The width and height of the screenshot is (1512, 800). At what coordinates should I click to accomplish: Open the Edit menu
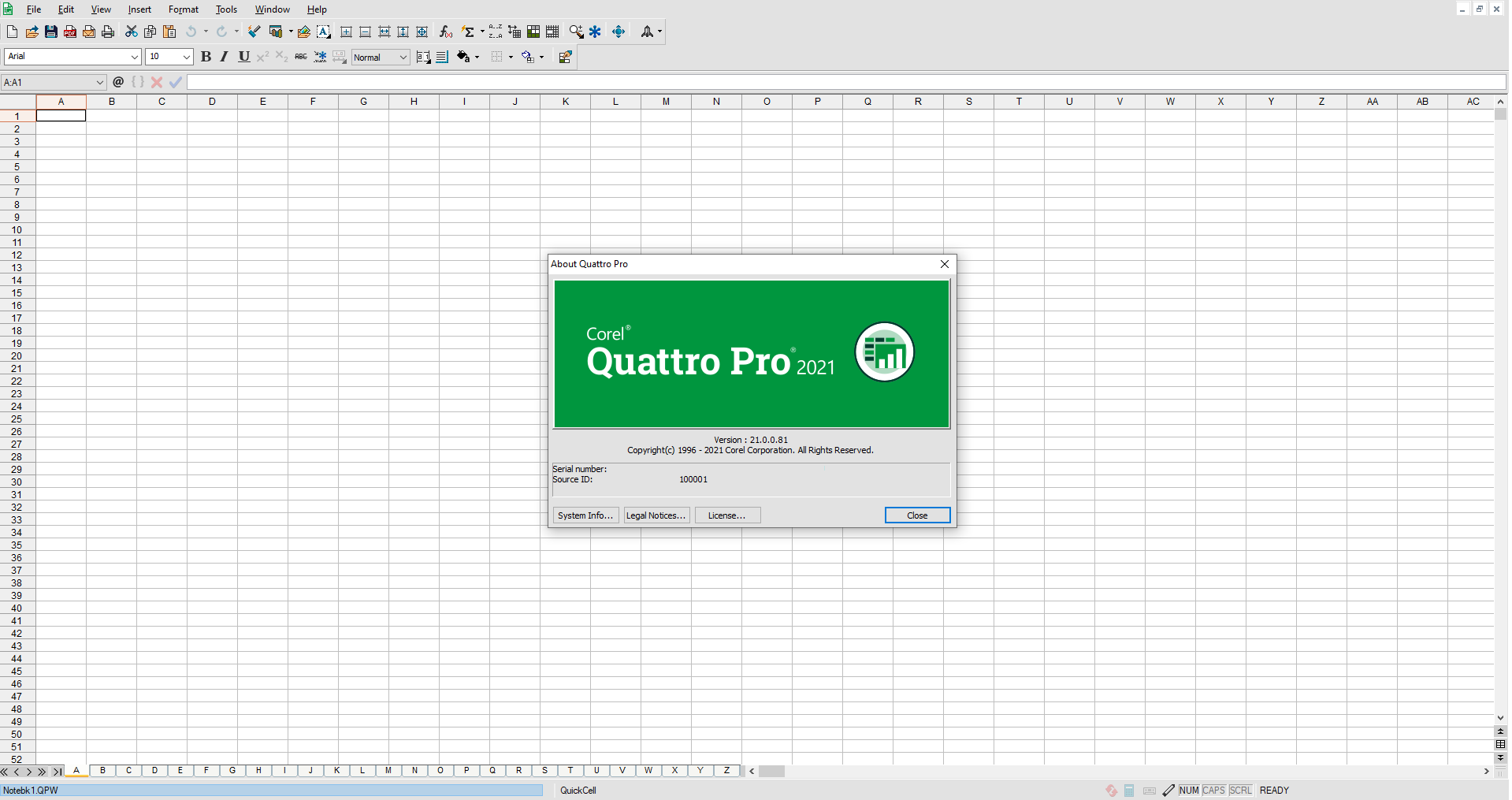[x=66, y=9]
